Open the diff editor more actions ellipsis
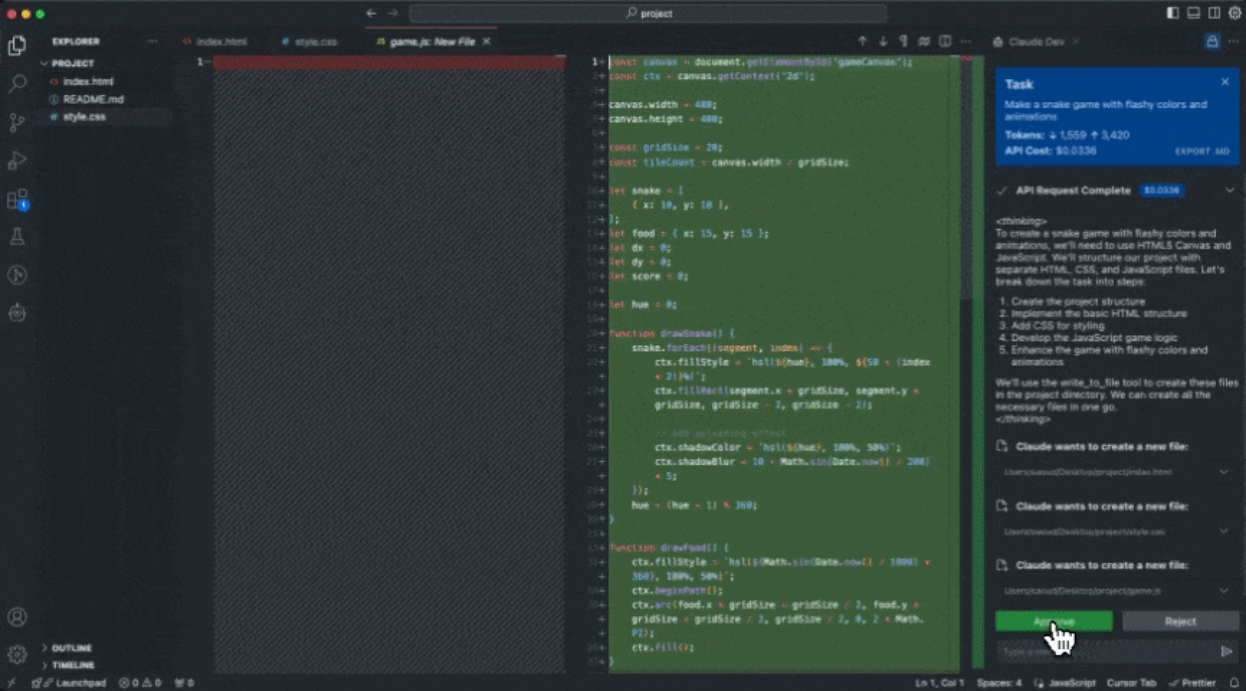Viewport: 1246px width, 691px height. click(x=966, y=42)
